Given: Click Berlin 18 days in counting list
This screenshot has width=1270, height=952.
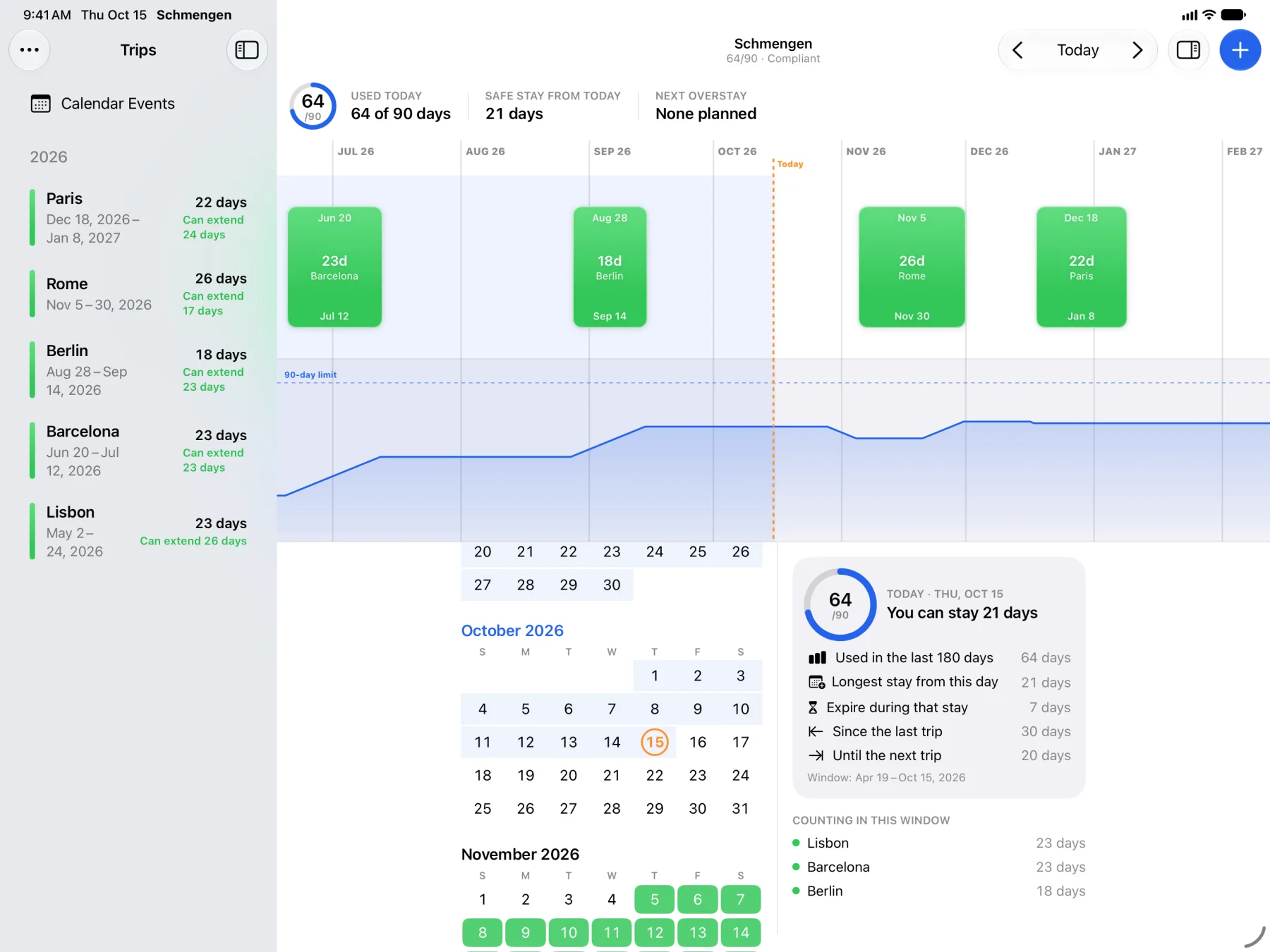Looking at the screenshot, I should [x=938, y=891].
